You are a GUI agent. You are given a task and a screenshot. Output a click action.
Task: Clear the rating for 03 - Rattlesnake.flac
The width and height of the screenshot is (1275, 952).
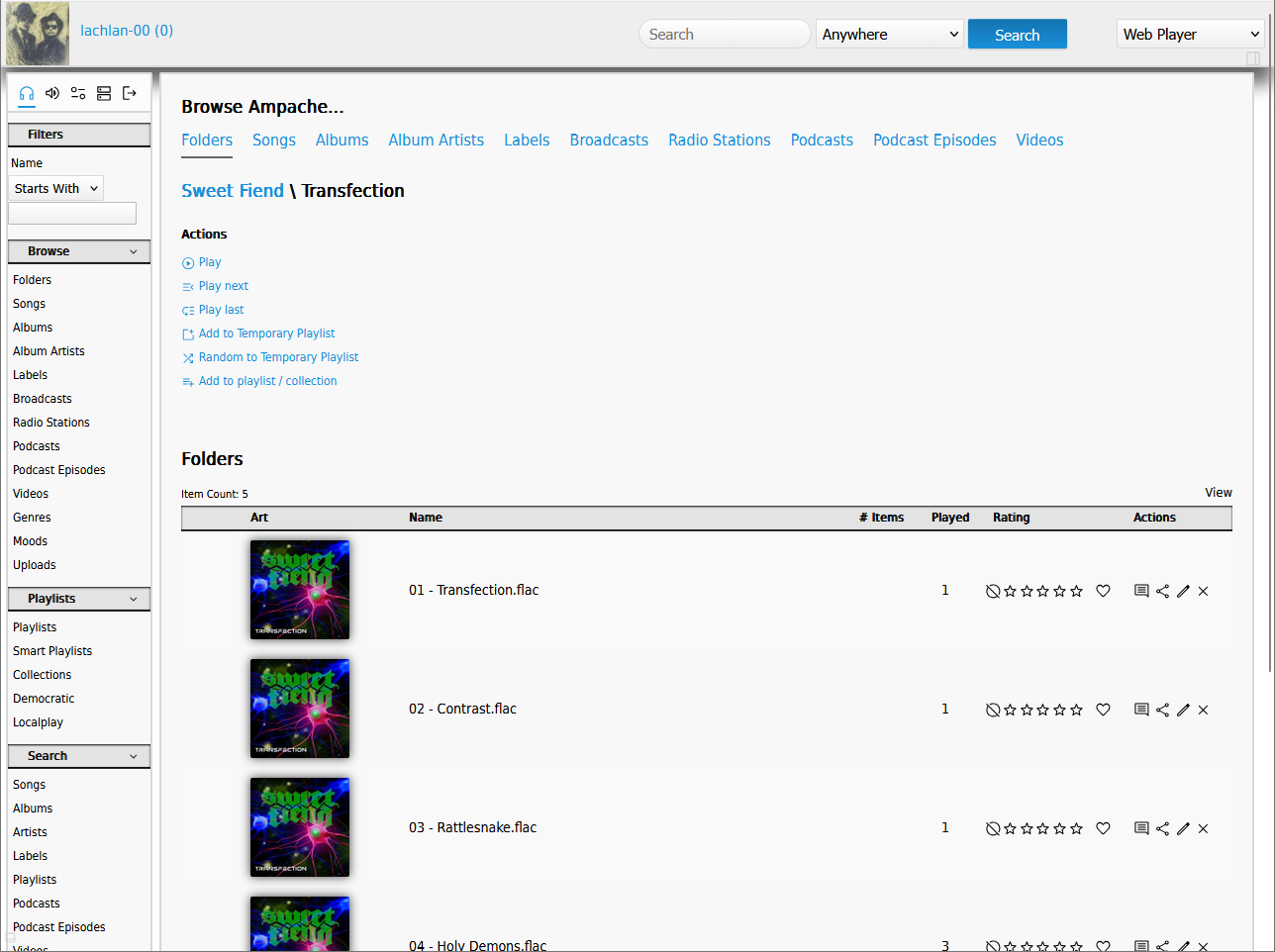click(x=993, y=828)
